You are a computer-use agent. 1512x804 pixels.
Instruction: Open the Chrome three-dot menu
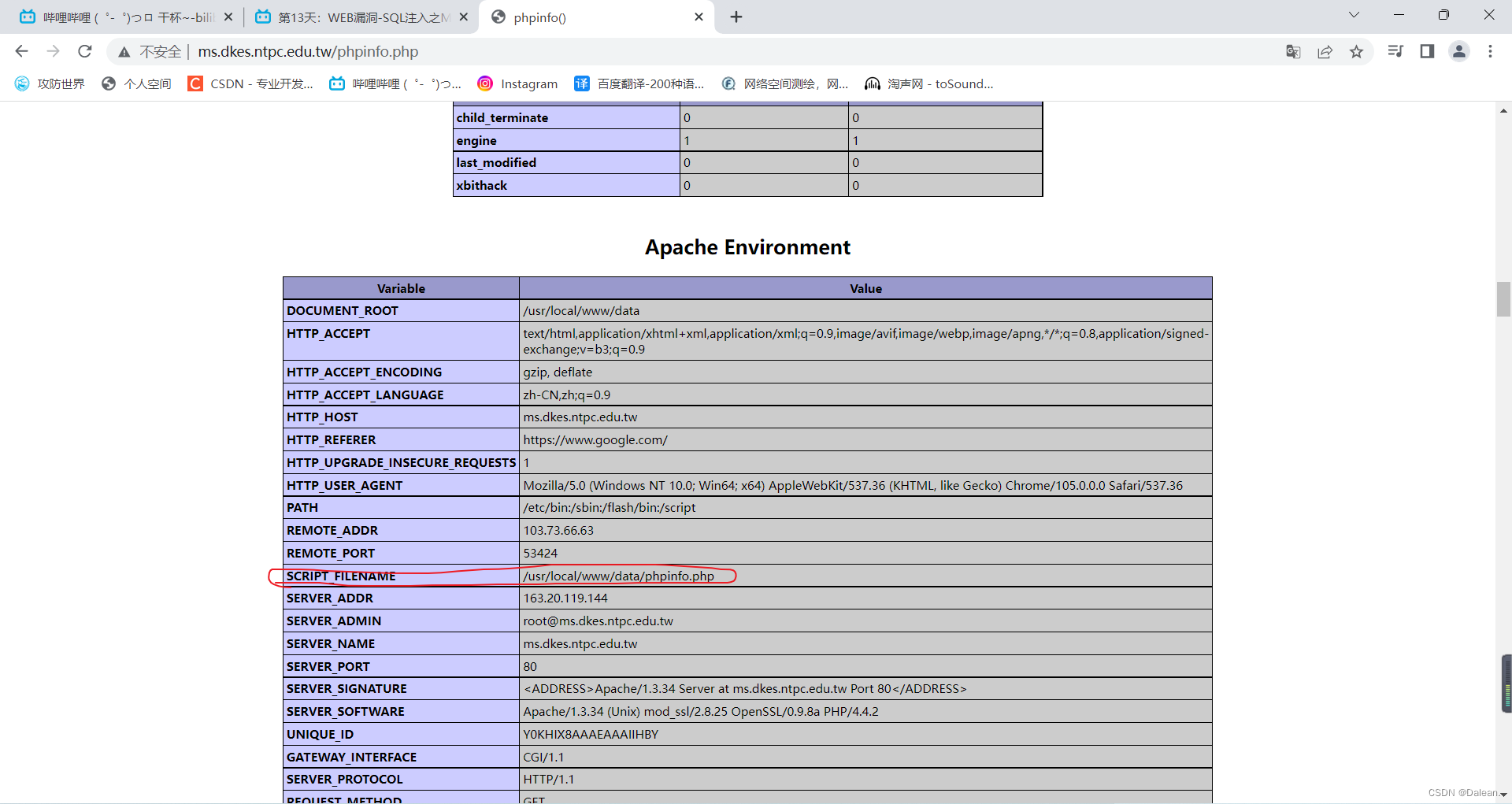pyautogui.click(x=1490, y=51)
